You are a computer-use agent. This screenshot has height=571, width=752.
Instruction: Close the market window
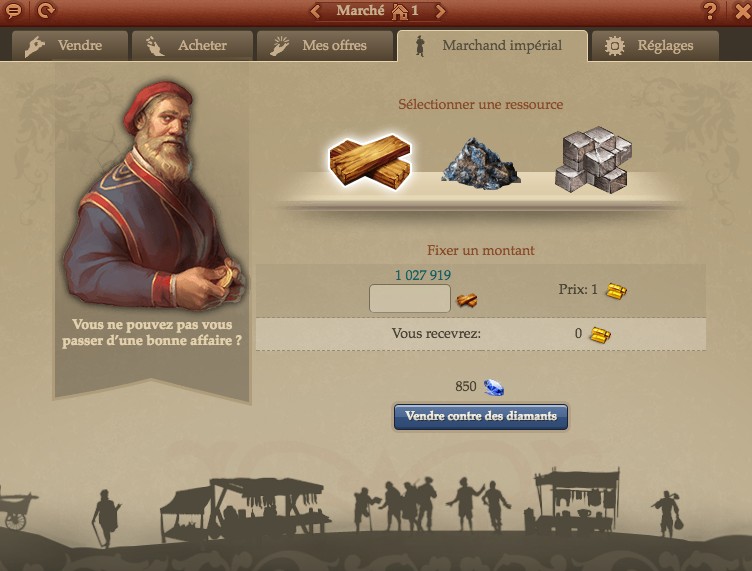742,11
